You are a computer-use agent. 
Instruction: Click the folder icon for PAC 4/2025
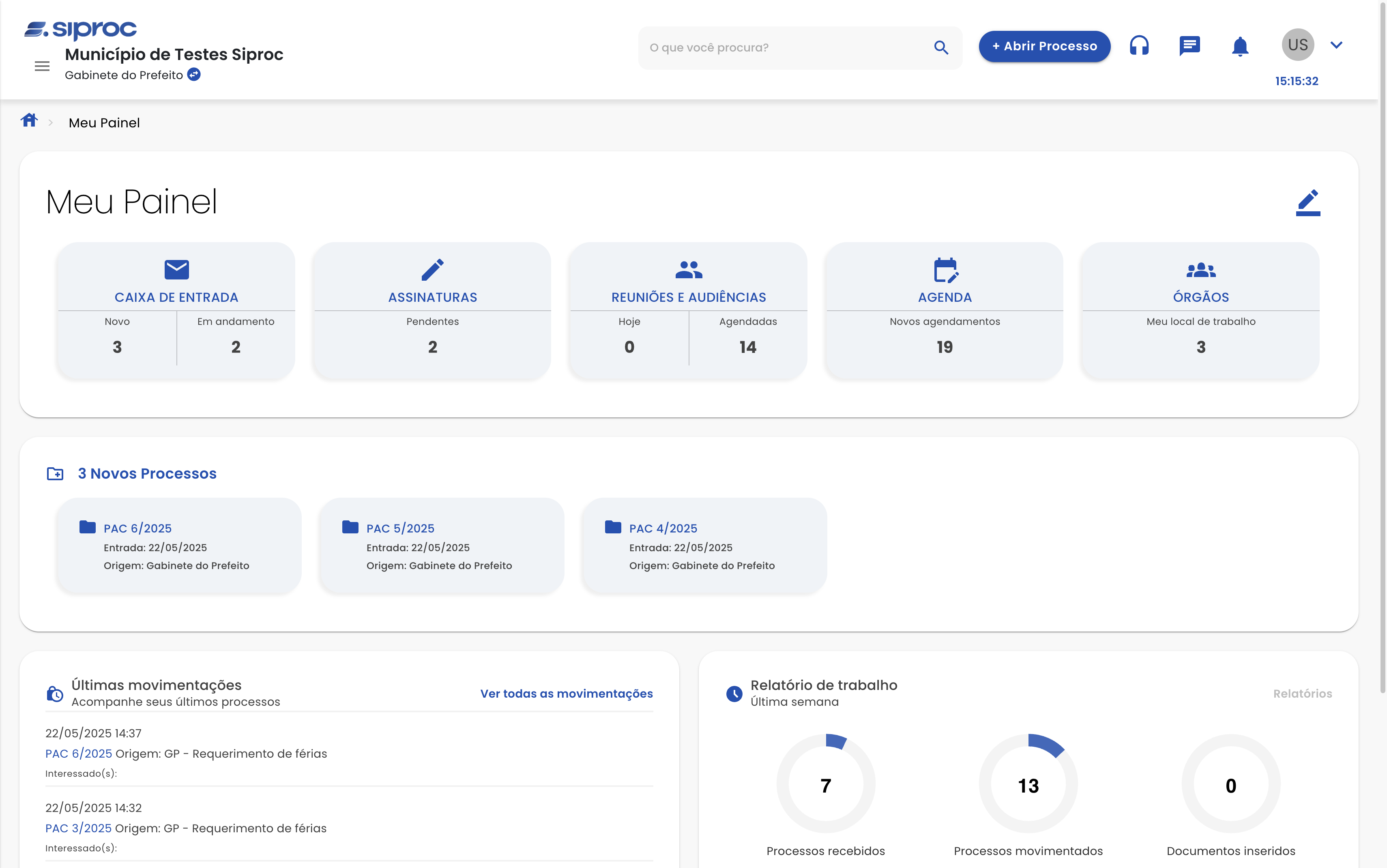coord(613,527)
